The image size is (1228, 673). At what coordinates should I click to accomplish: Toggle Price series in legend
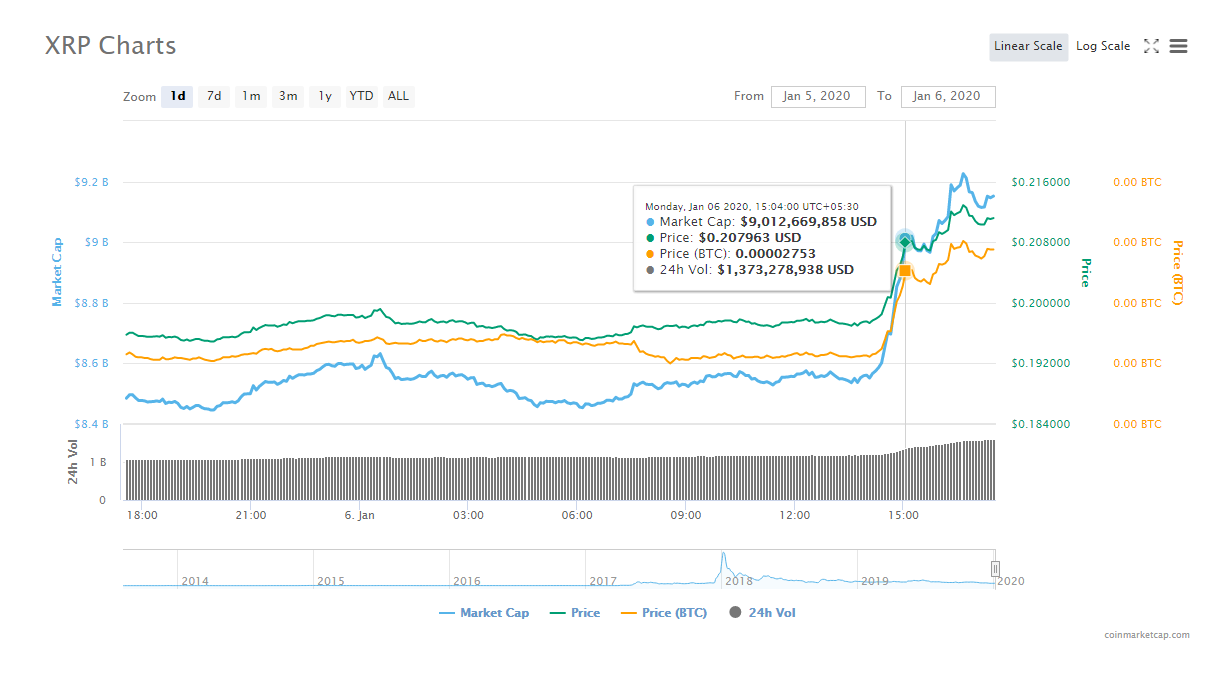575,613
